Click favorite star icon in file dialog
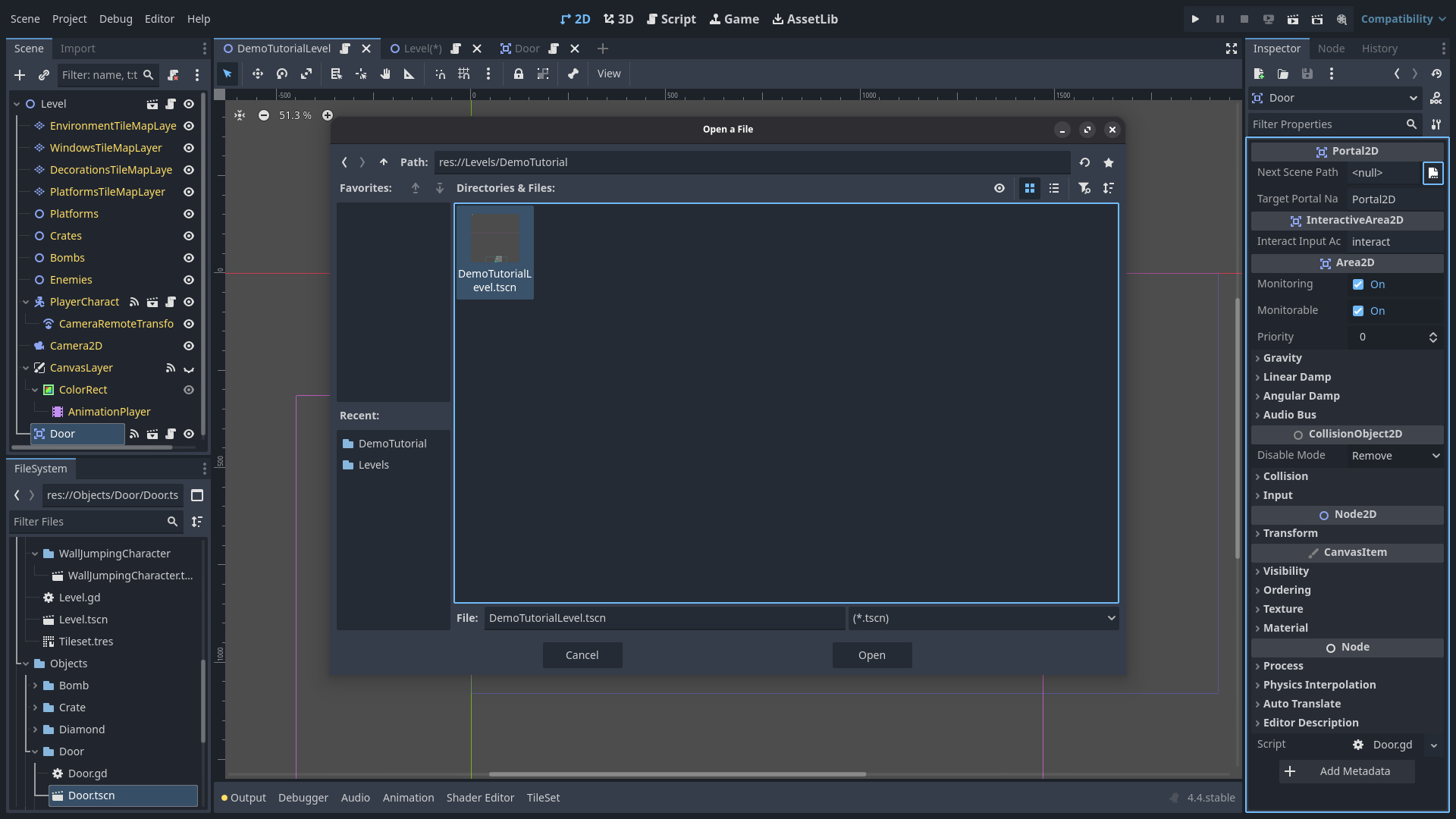 [x=1109, y=162]
